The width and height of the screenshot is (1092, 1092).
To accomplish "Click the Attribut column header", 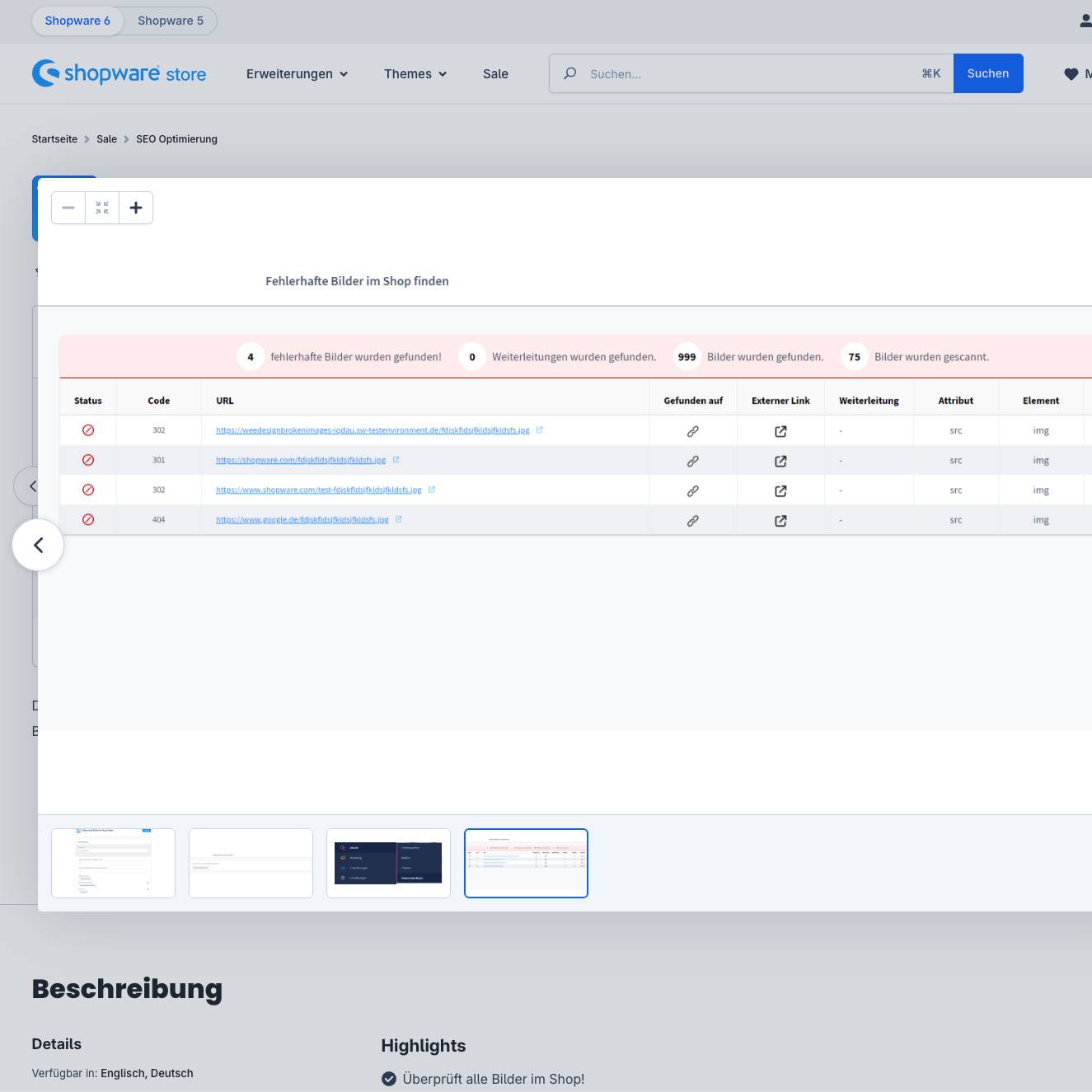I will click(956, 401).
